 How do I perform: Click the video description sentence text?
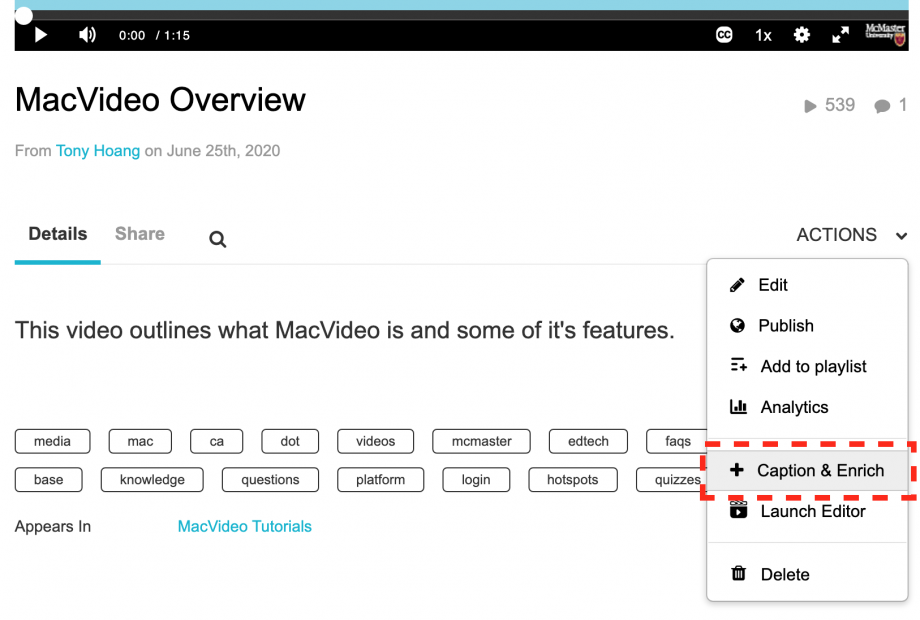(x=345, y=330)
